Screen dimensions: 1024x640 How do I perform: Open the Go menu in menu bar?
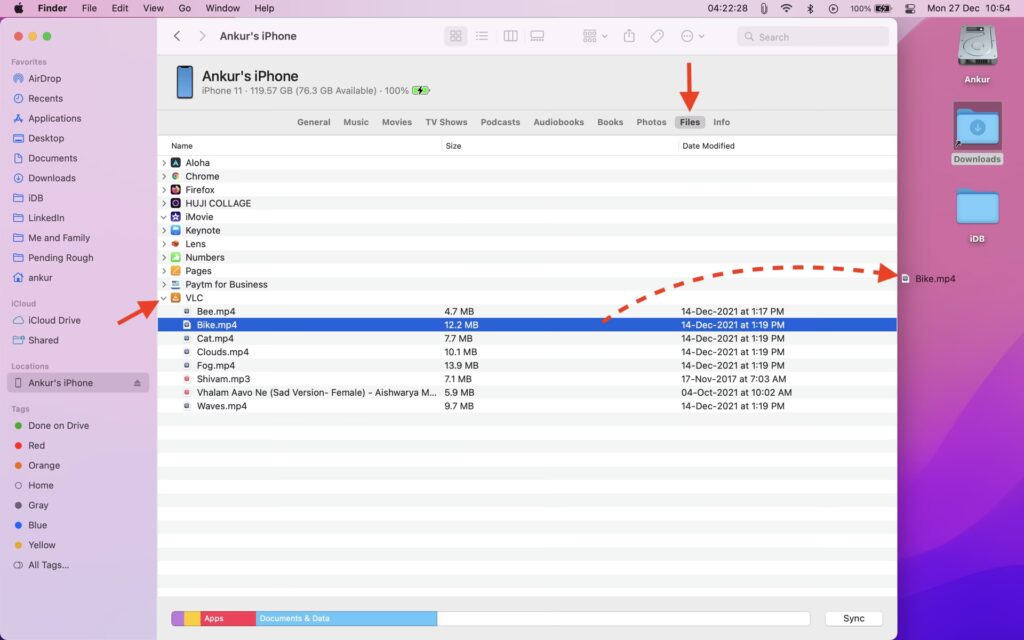tap(184, 8)
